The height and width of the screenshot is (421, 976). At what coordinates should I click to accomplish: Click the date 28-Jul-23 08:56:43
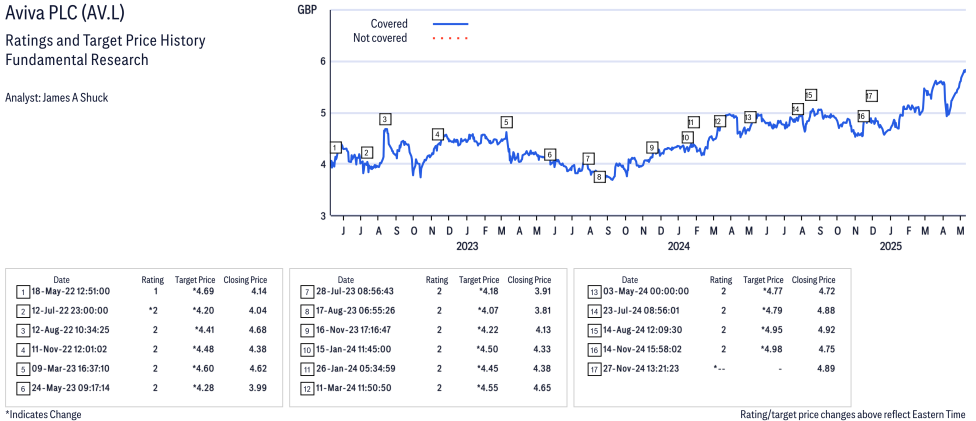354,291
